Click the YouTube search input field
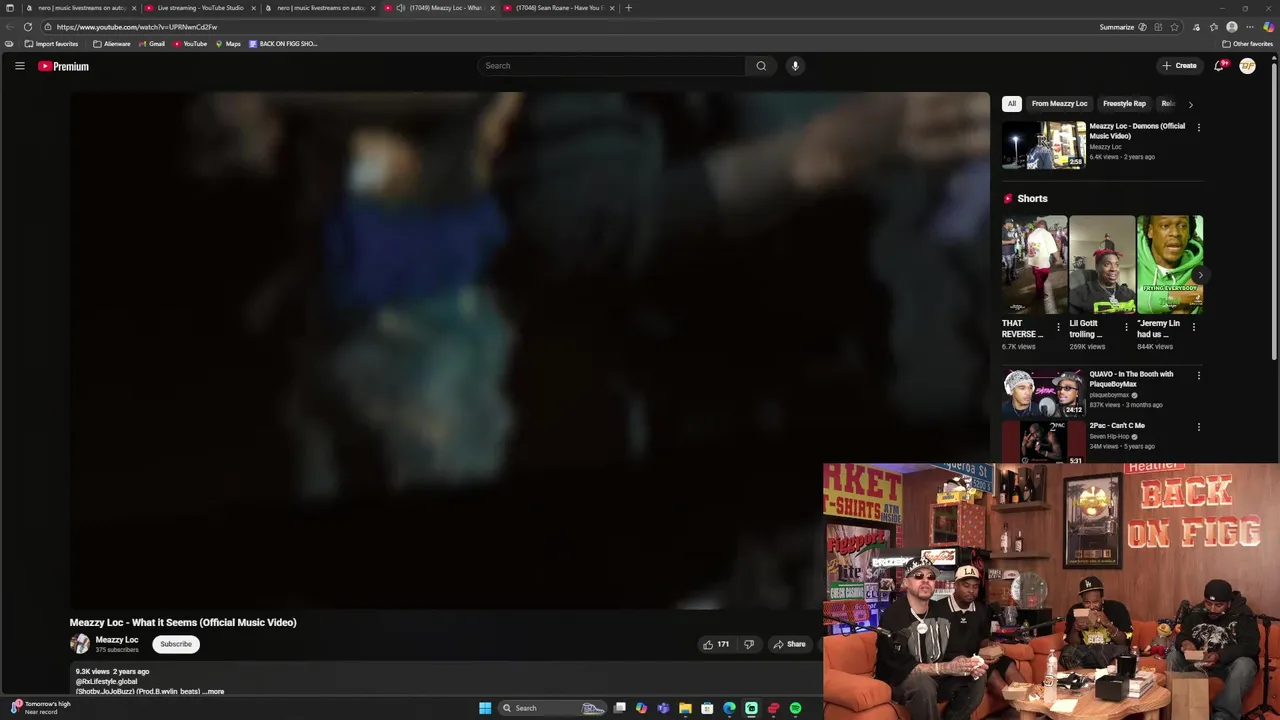1280x720 pixels. pyautogui.click(x=611, y=66)
